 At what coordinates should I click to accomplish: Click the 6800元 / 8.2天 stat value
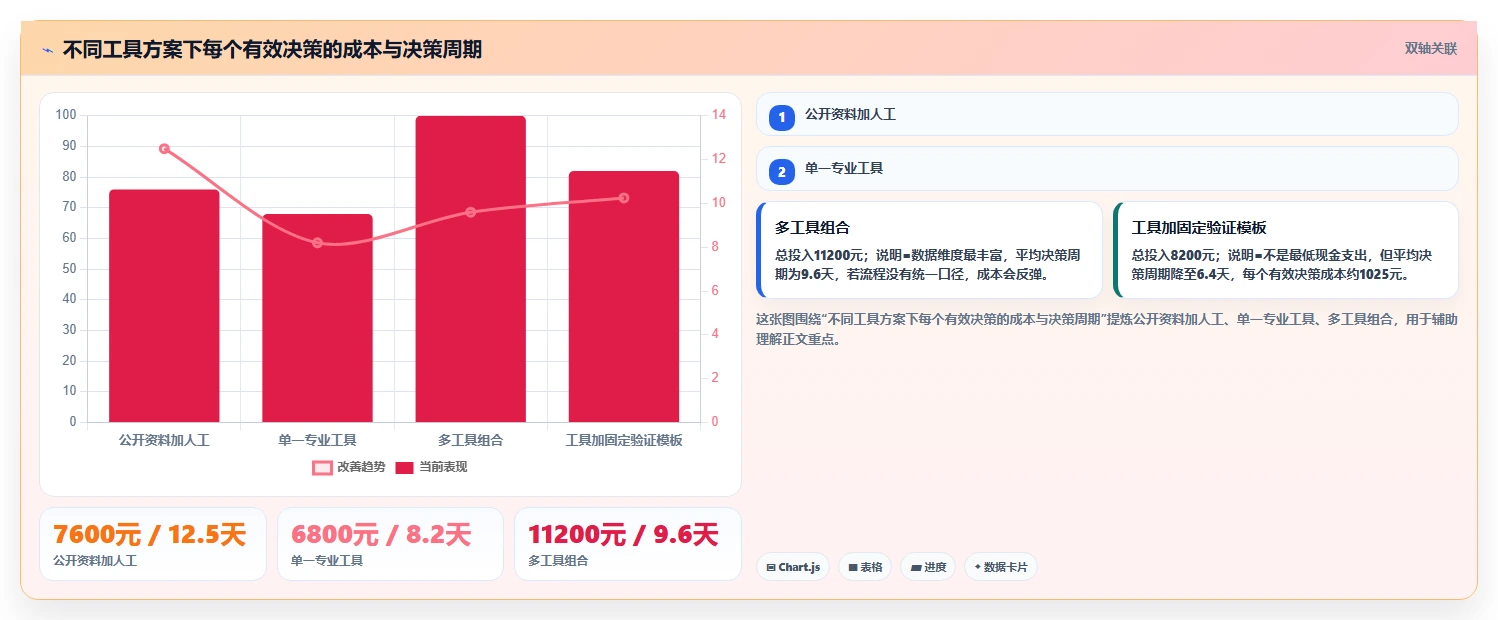tap(381, 535)
